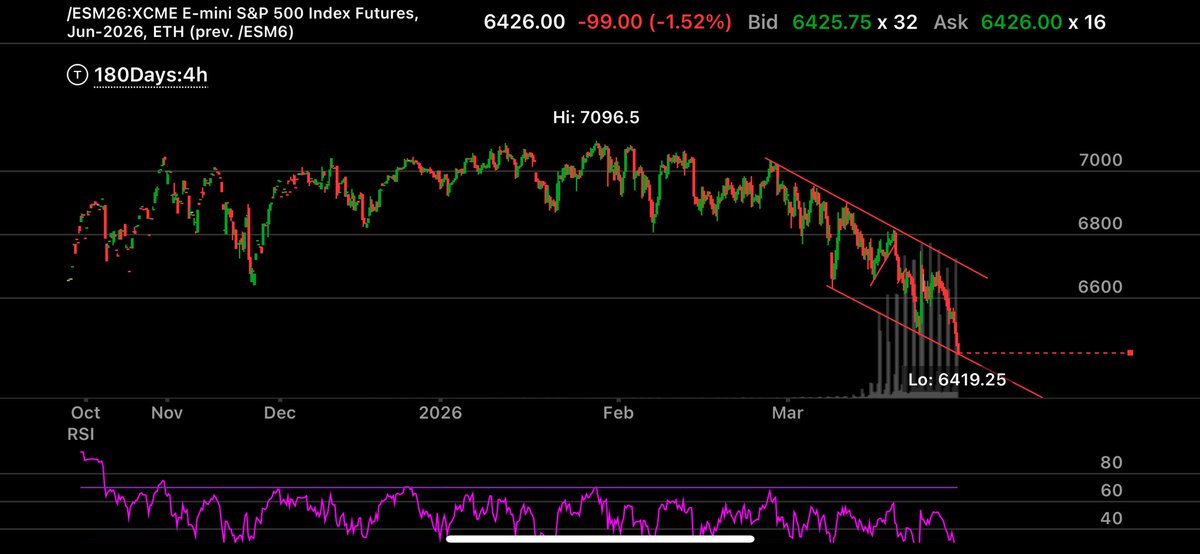The image size is (1200, 554).
Task: Select the Feb date axis label
Action: tap(620, 413)
